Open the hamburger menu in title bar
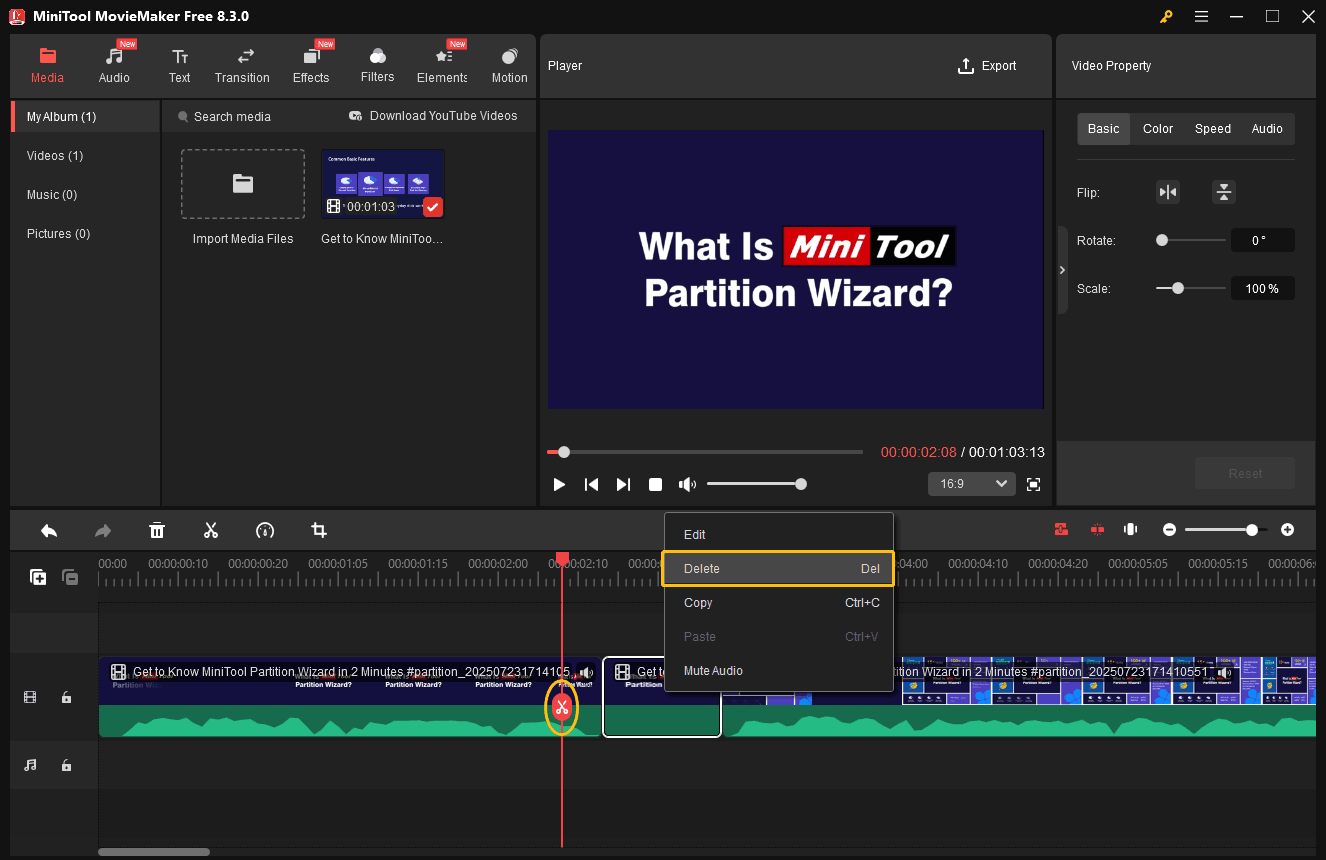This screenshot has height=860, width=1326. pos(1201,16)
